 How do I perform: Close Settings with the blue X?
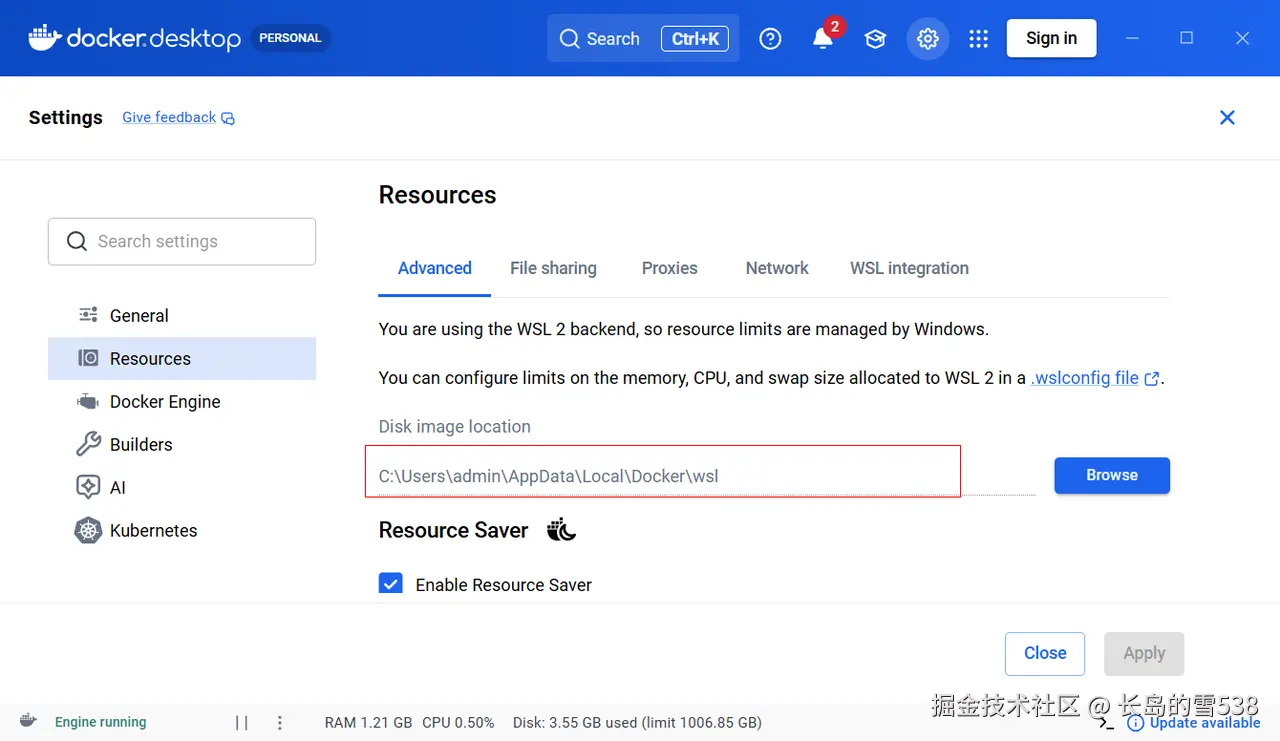(1227, 117)
